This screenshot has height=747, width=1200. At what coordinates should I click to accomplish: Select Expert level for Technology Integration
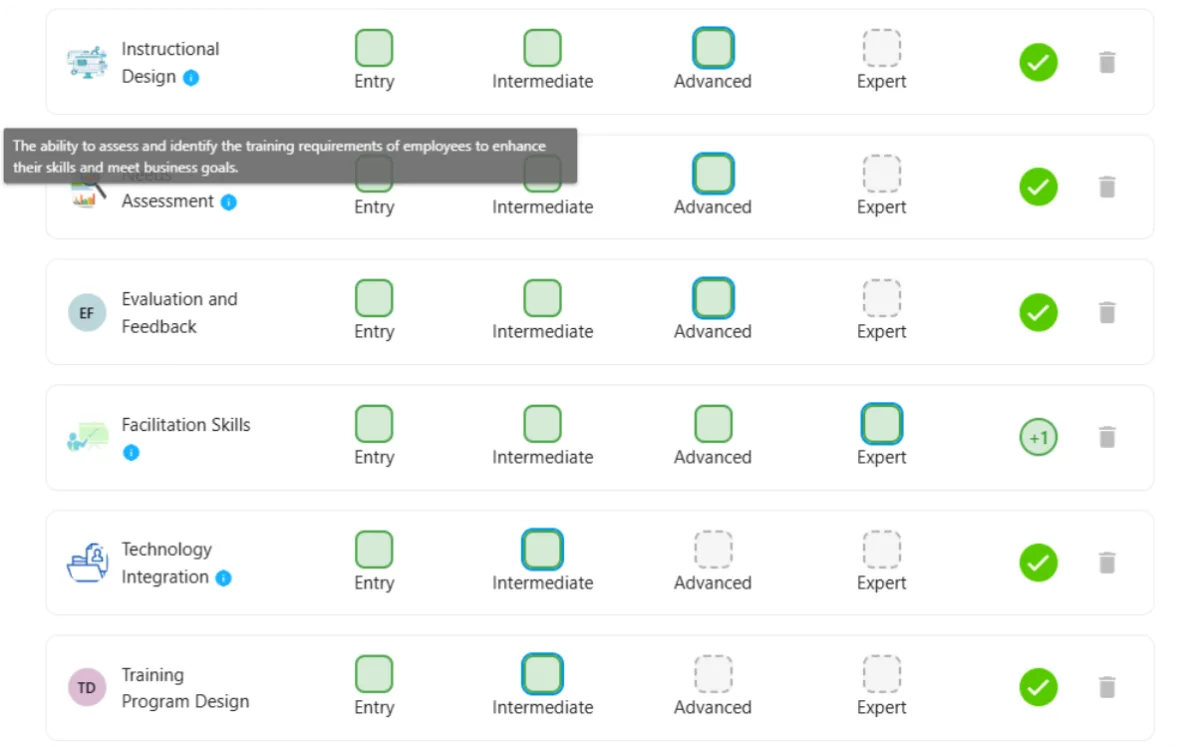coord(882,549)
